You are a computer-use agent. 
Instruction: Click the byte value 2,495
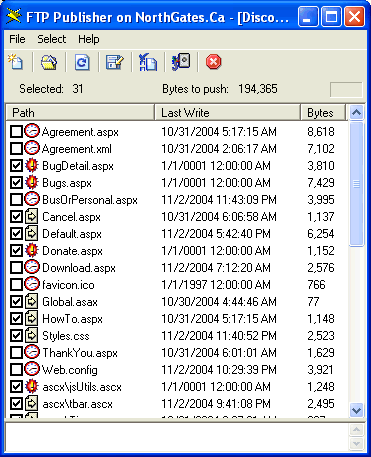tap(321, 404)
